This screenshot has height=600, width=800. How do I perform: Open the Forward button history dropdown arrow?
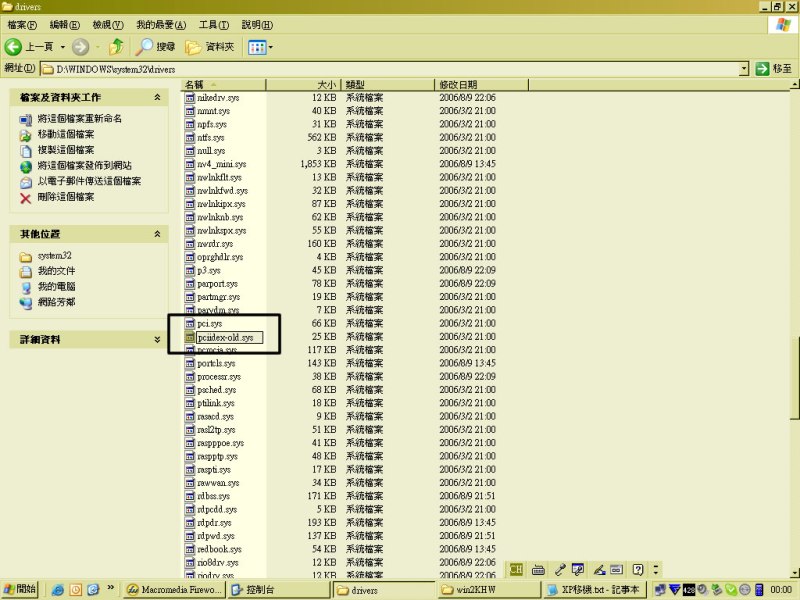pyautogui.click(x=97, y=47)
